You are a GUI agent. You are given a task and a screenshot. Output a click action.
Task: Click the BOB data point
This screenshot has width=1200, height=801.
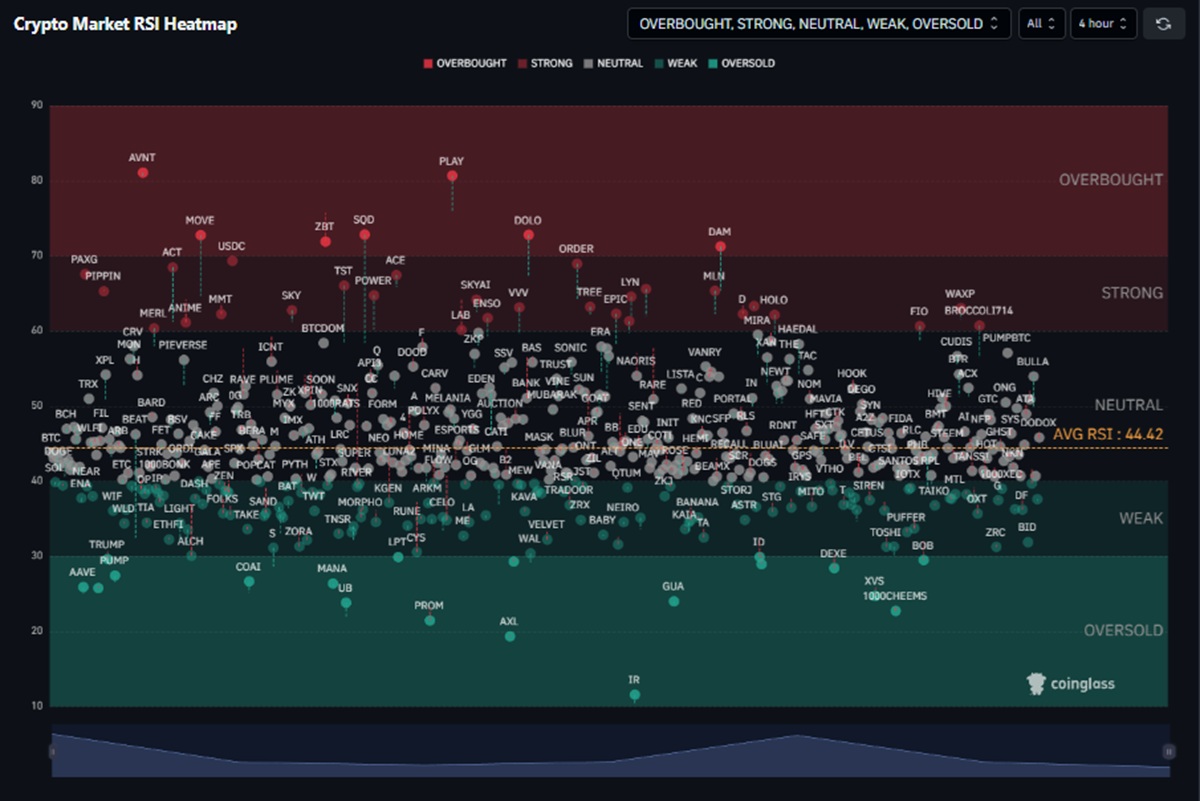click(923, 560)
